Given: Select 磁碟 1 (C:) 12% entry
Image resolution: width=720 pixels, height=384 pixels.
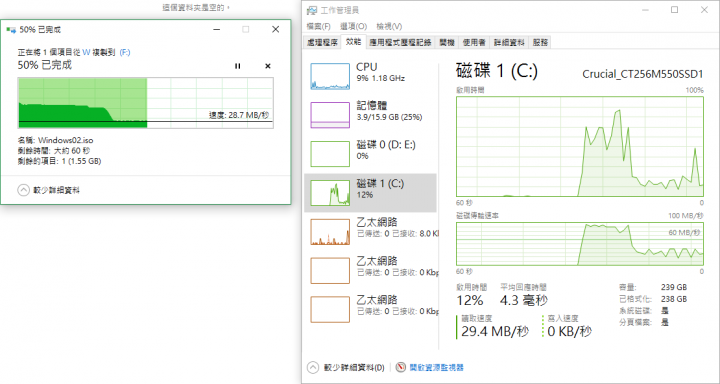Looking at the screenshot, I should (x=370, y=192).
